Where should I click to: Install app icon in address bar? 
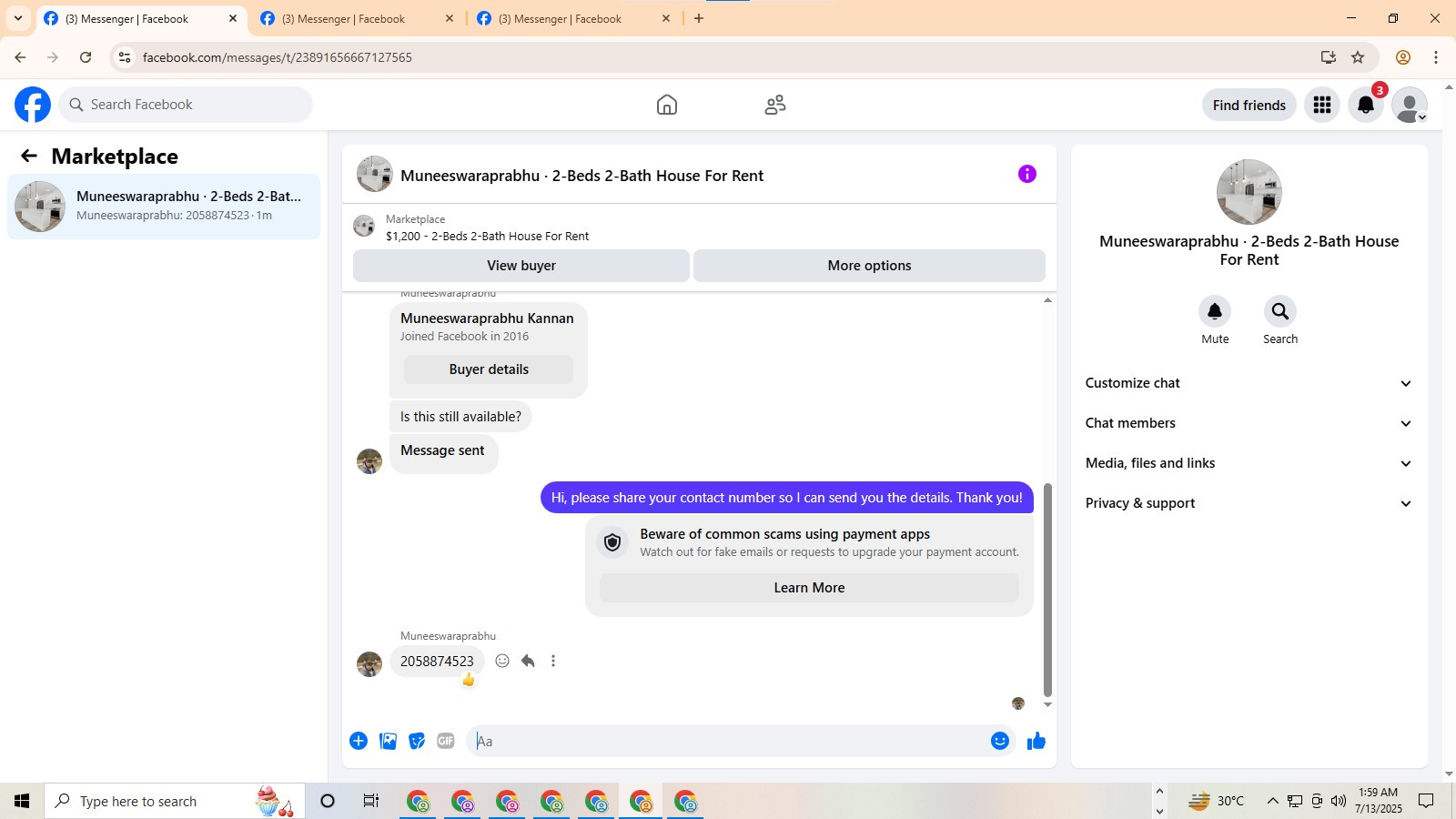(x=1329, y=57)
